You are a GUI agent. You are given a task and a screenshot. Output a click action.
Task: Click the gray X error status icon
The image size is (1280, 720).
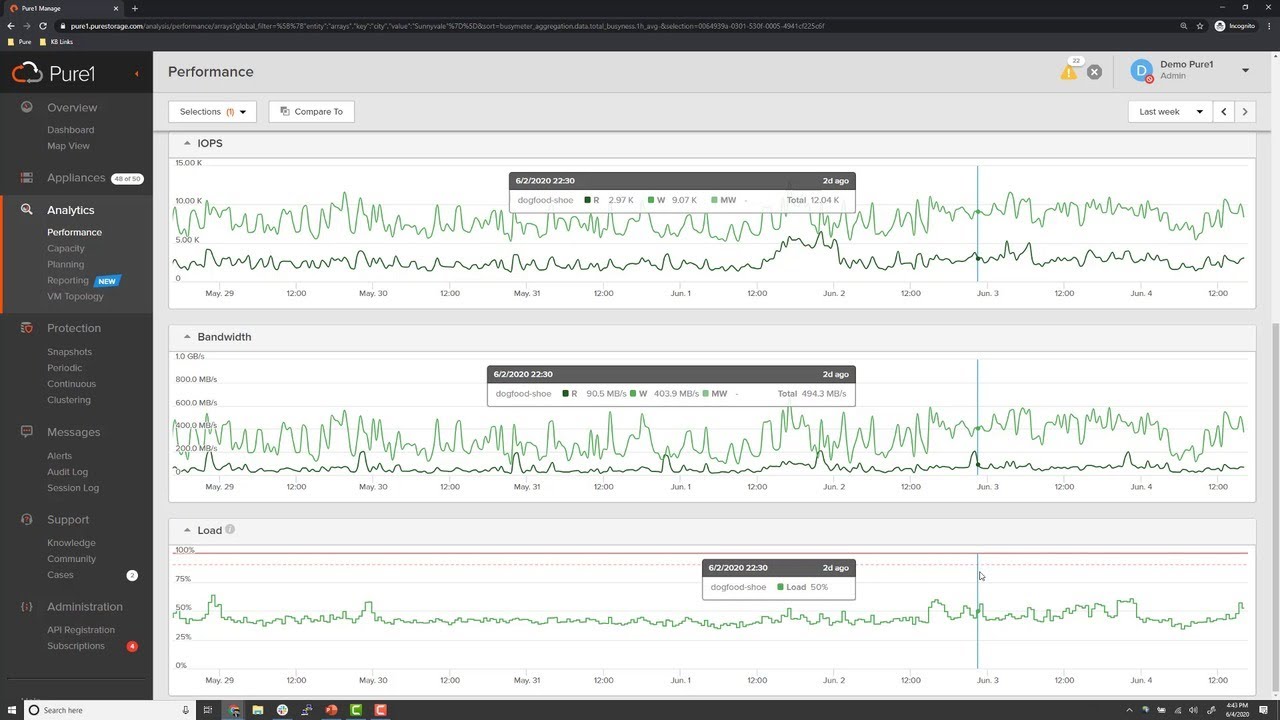click(1094, 72)
